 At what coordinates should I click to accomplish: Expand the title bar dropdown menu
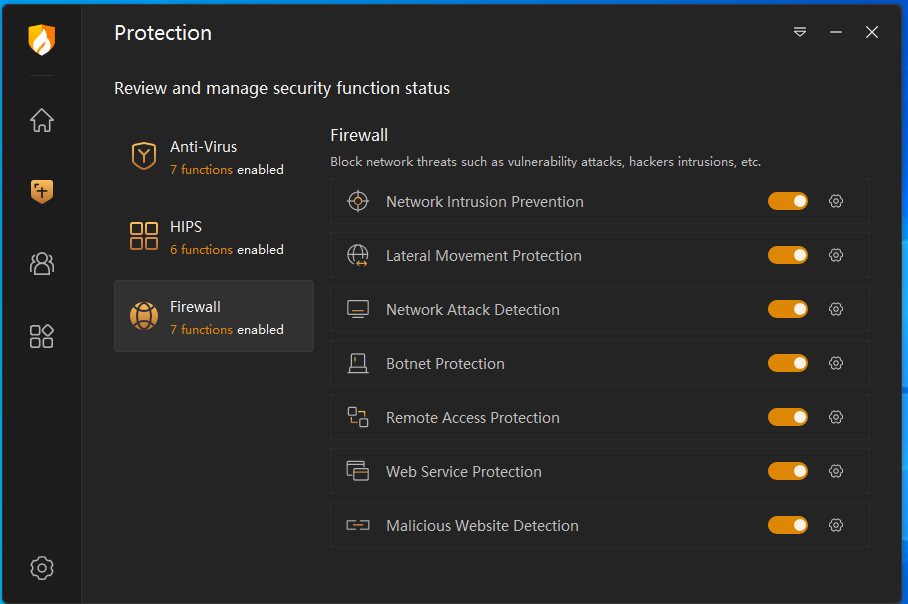point(800,32)
